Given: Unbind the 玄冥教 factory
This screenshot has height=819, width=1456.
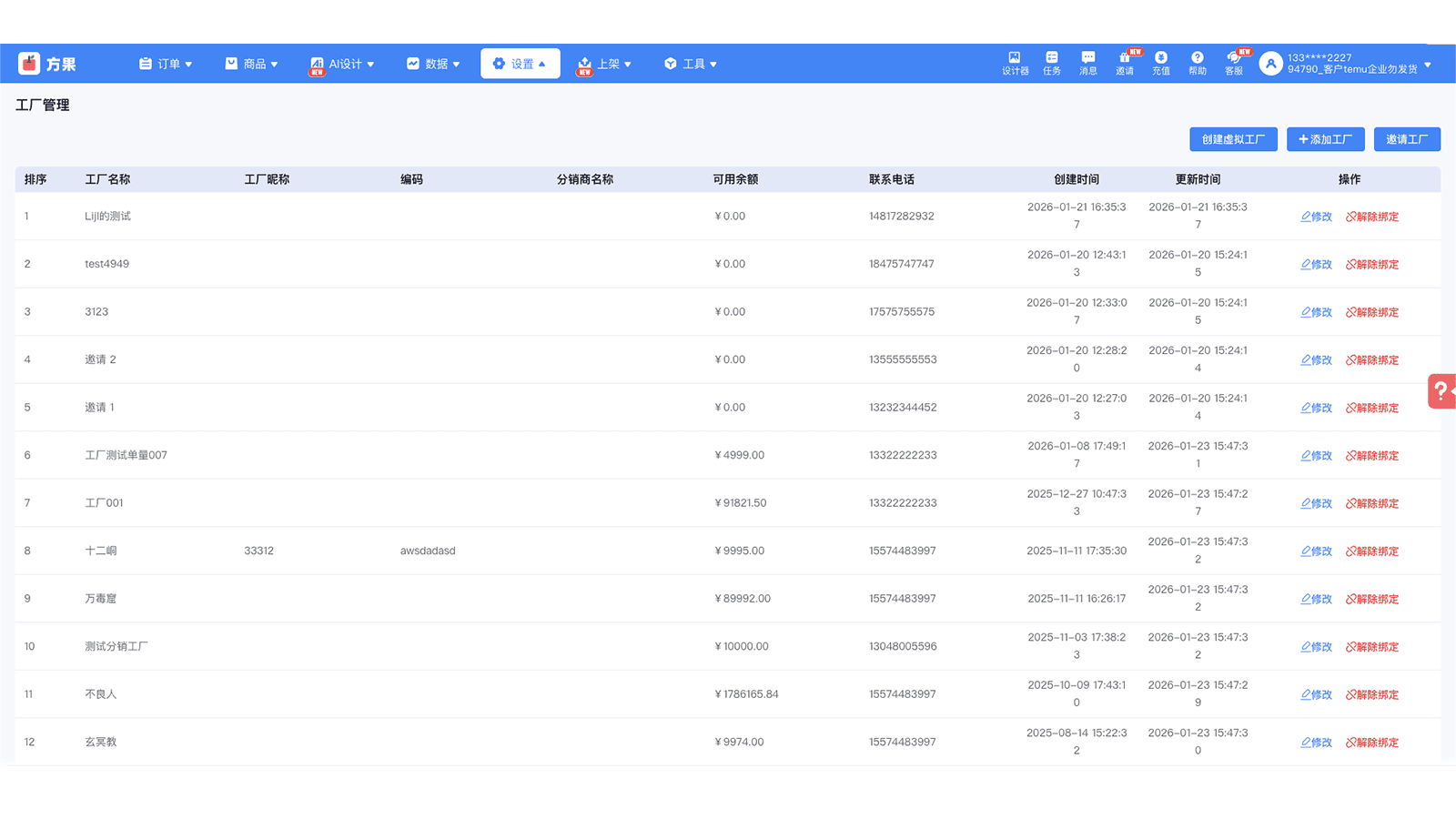Looking at the screenshot, I should point(1372,742).
